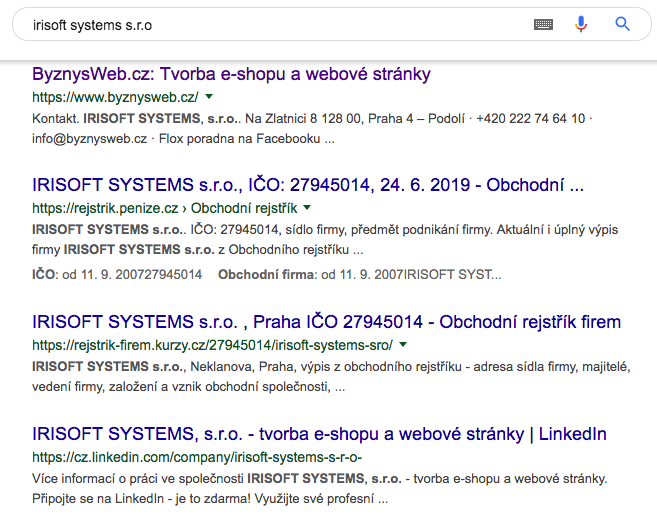Click snippet line mentioning 'Neklanova, Praha, výpis z obchodního rejstříku'
The height and width of the screenshot is (518, 657).
coord(331,367)
